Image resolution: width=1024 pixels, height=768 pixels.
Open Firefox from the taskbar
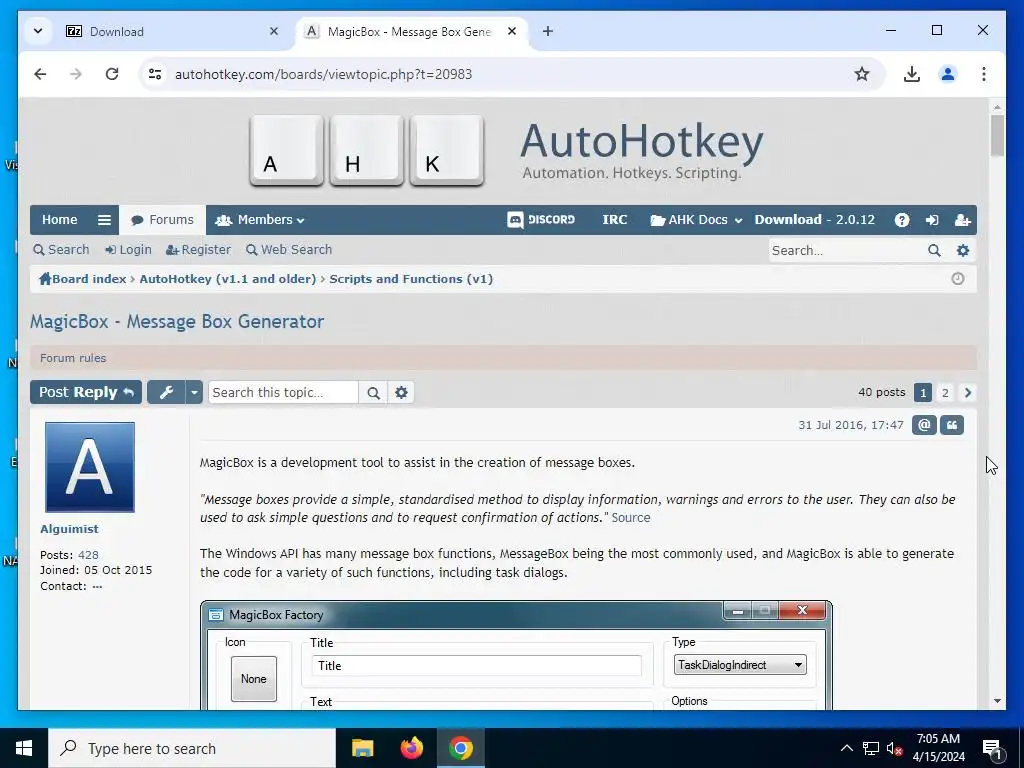[x=411, y=748]
